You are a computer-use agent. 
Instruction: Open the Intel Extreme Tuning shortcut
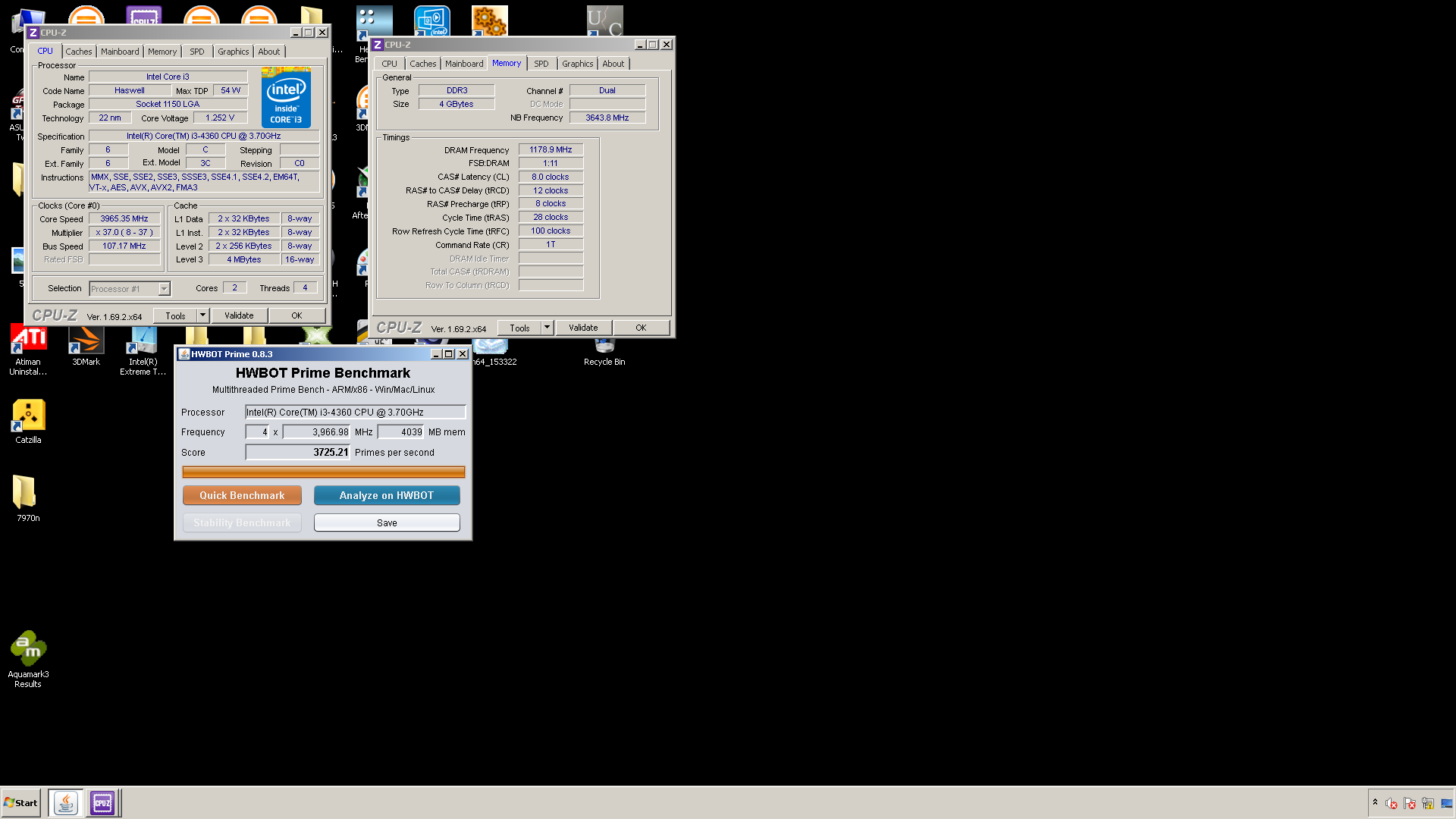143,350
